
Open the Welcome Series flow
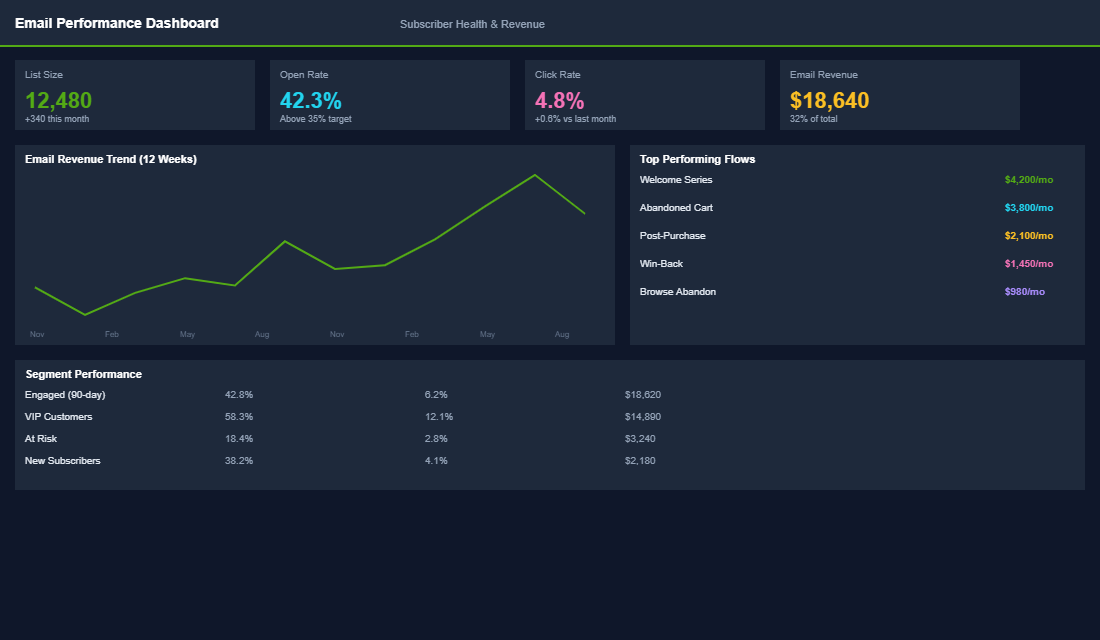coord(676,180)
